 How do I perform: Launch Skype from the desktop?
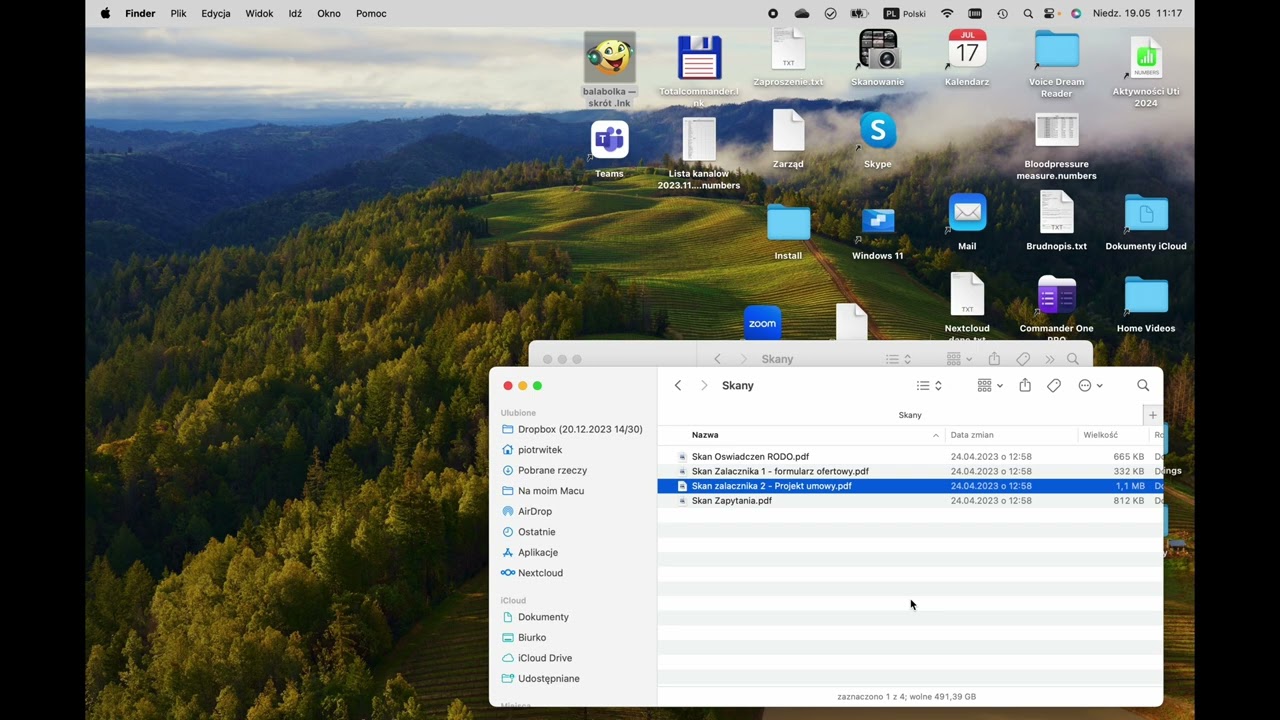pyautogui.click(x=878, y=131)
